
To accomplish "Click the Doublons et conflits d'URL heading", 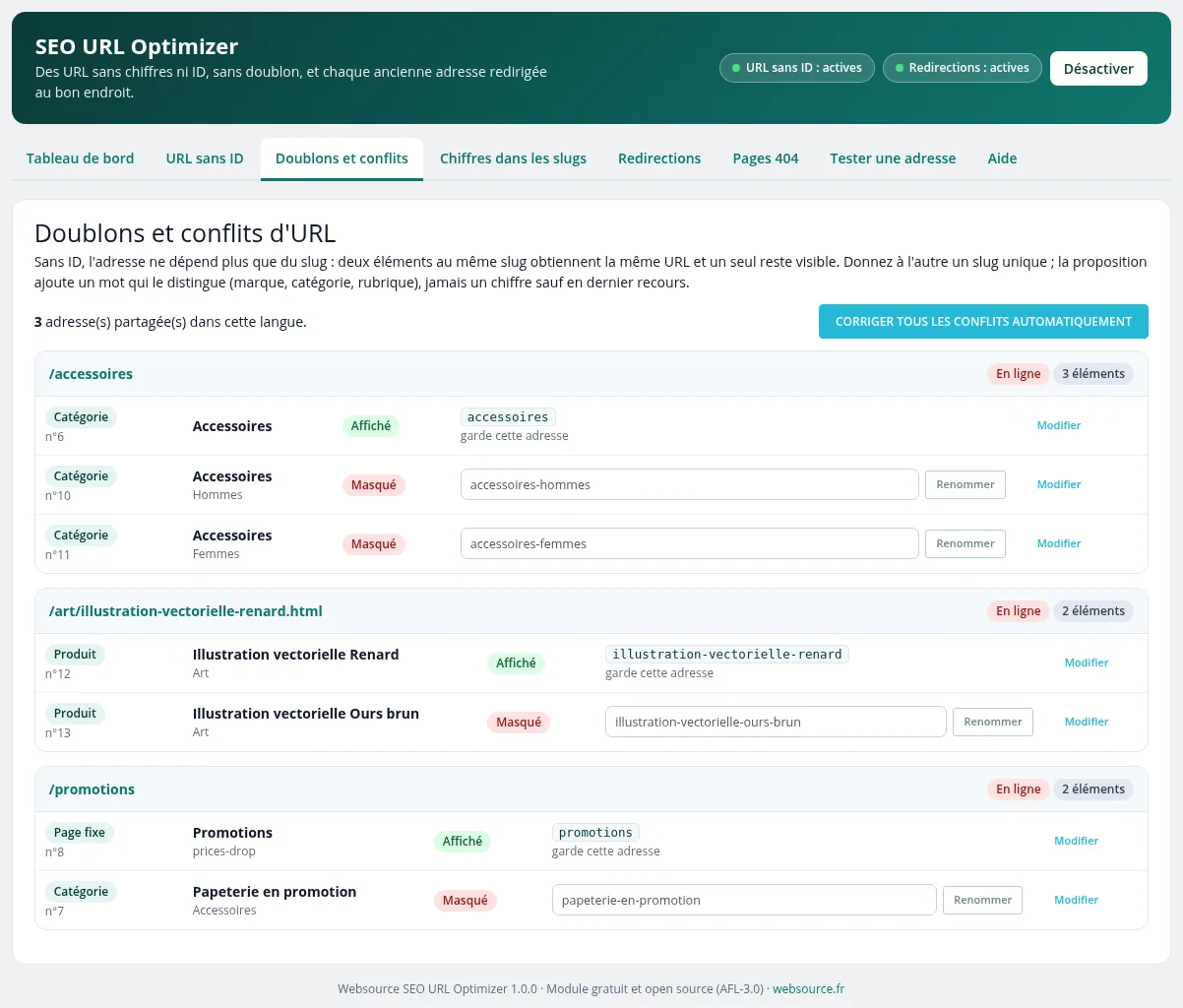I will (x=185, y=233).
